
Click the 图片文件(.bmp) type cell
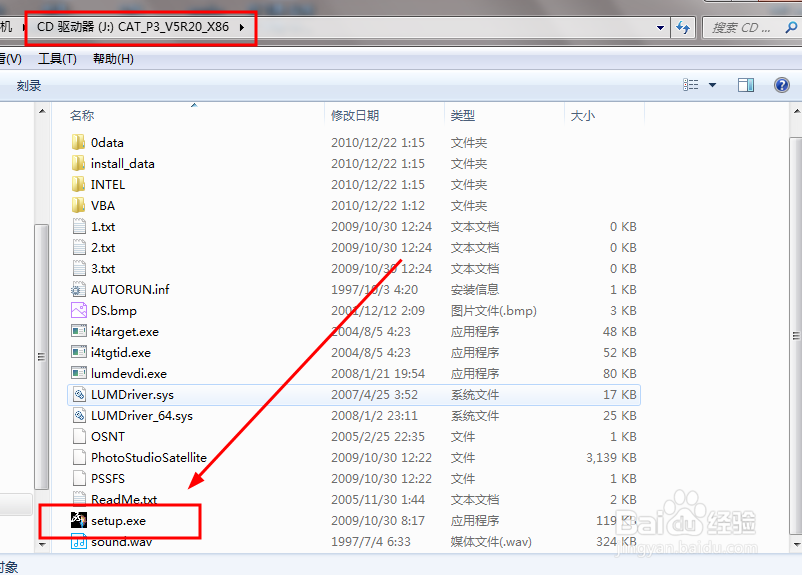[x=494, y=311]
